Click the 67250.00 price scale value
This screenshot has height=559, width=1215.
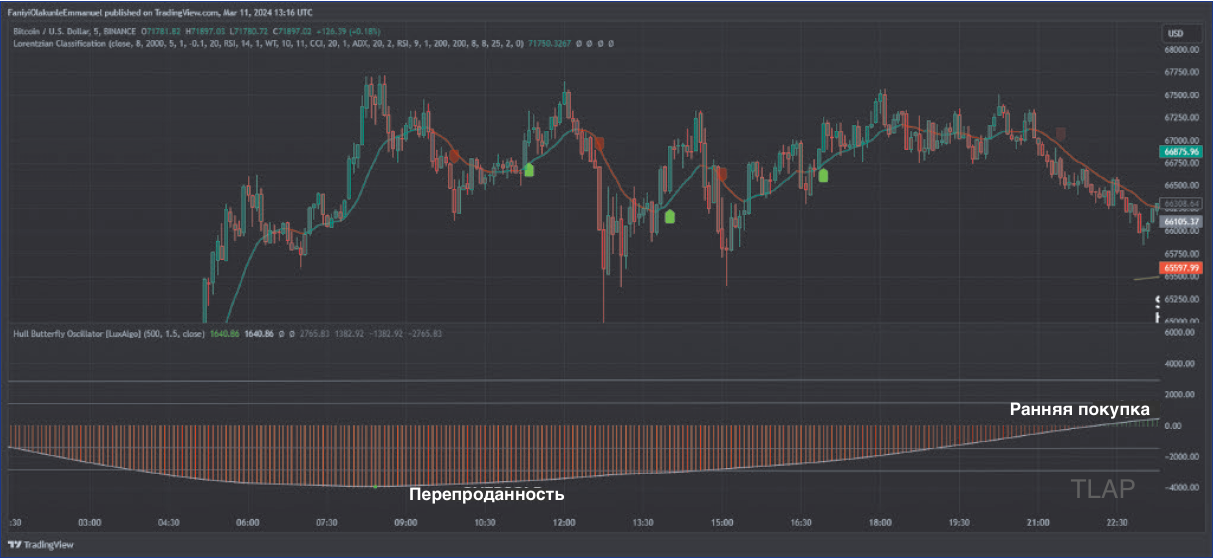click(1182, 118)
